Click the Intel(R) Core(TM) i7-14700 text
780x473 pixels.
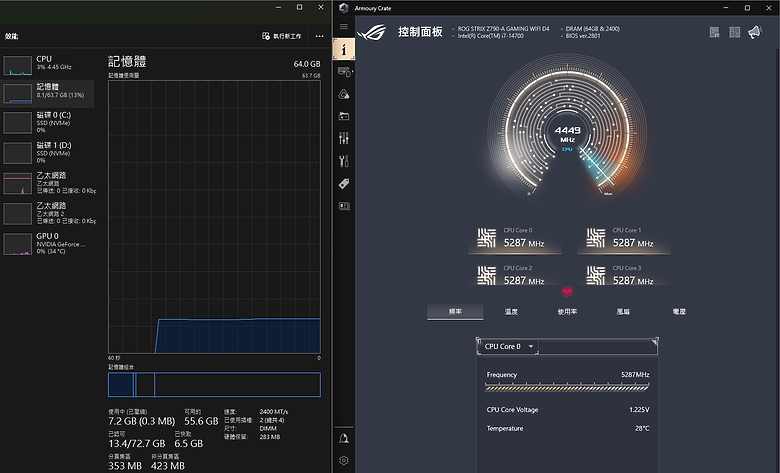pyautogui.click(x=490, y=36)
